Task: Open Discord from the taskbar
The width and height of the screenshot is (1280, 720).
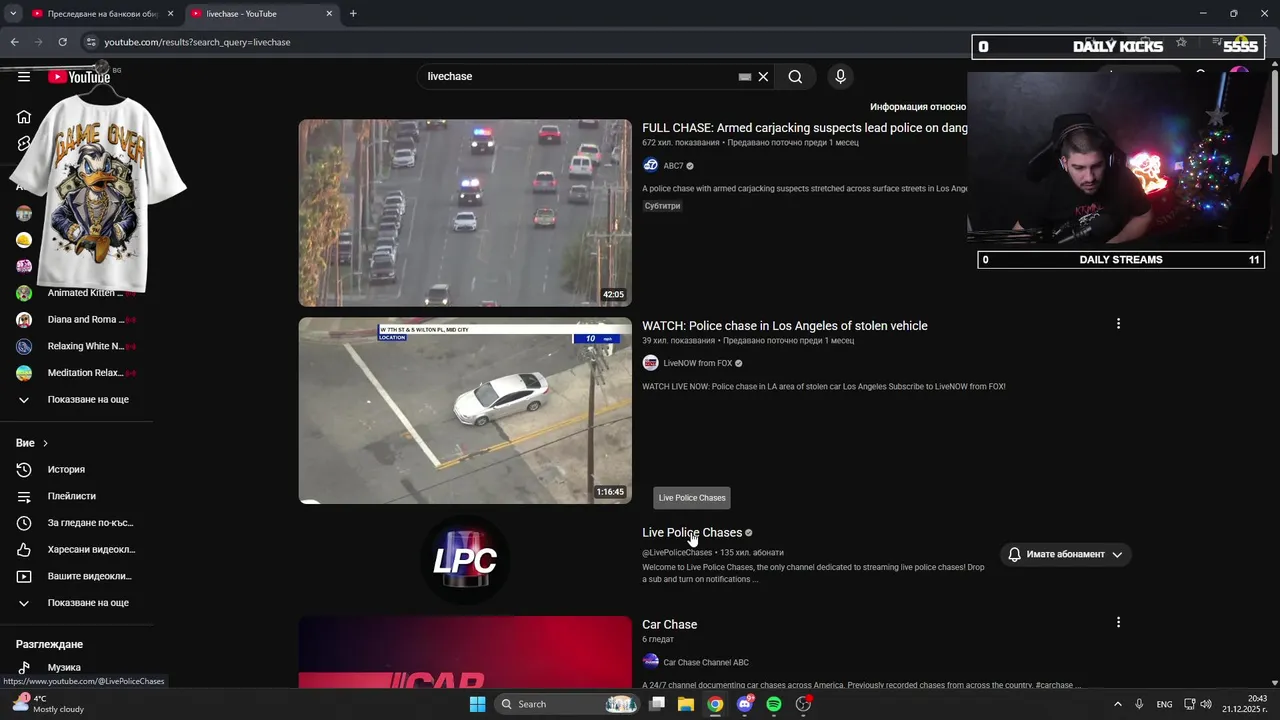Action: click(745, 704)
